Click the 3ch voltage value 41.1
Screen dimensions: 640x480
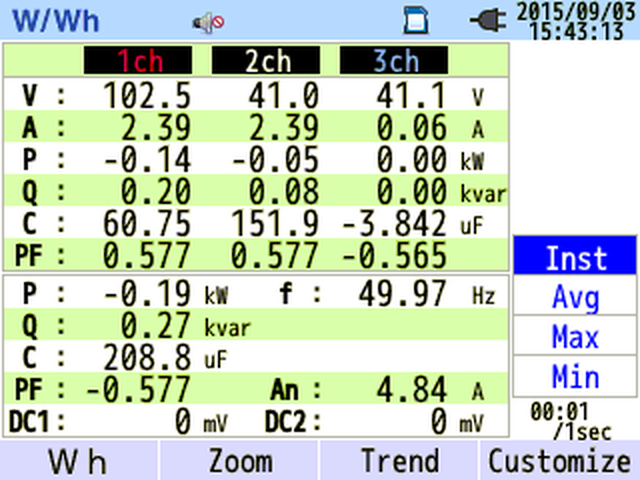[411, 95]
